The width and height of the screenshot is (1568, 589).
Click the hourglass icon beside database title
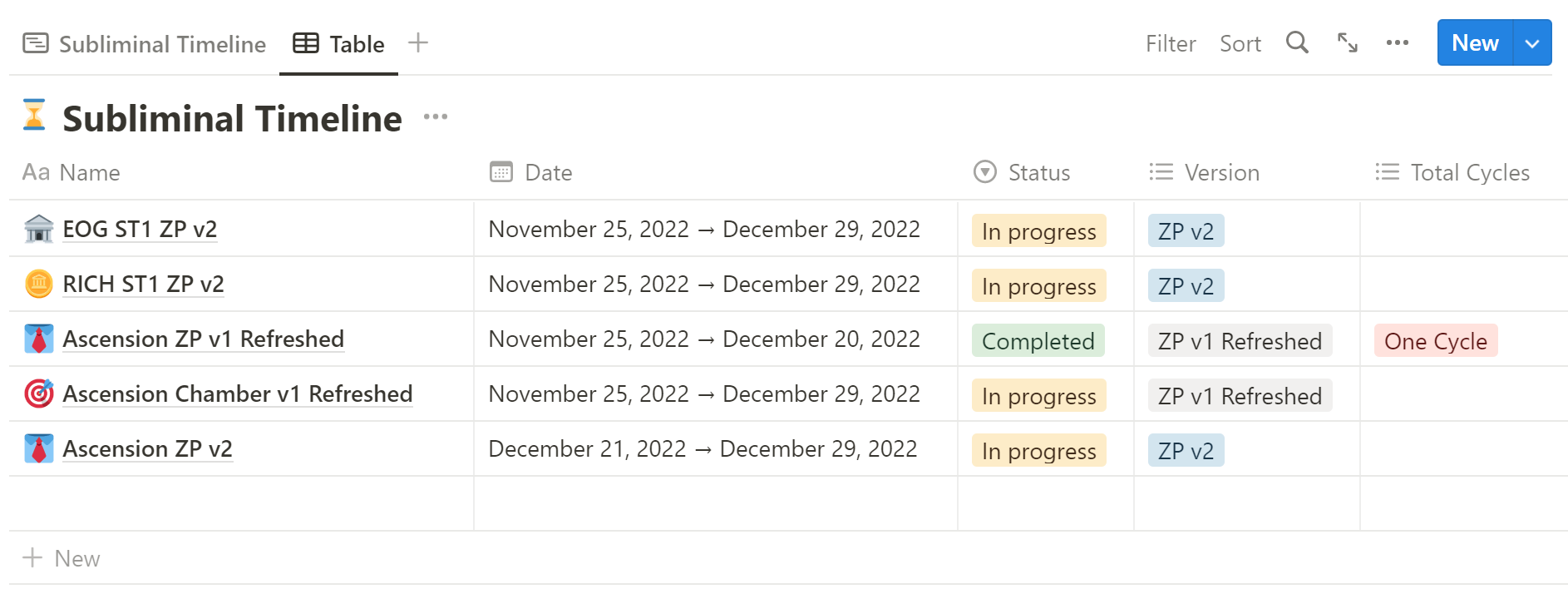(x=34, y=115)
